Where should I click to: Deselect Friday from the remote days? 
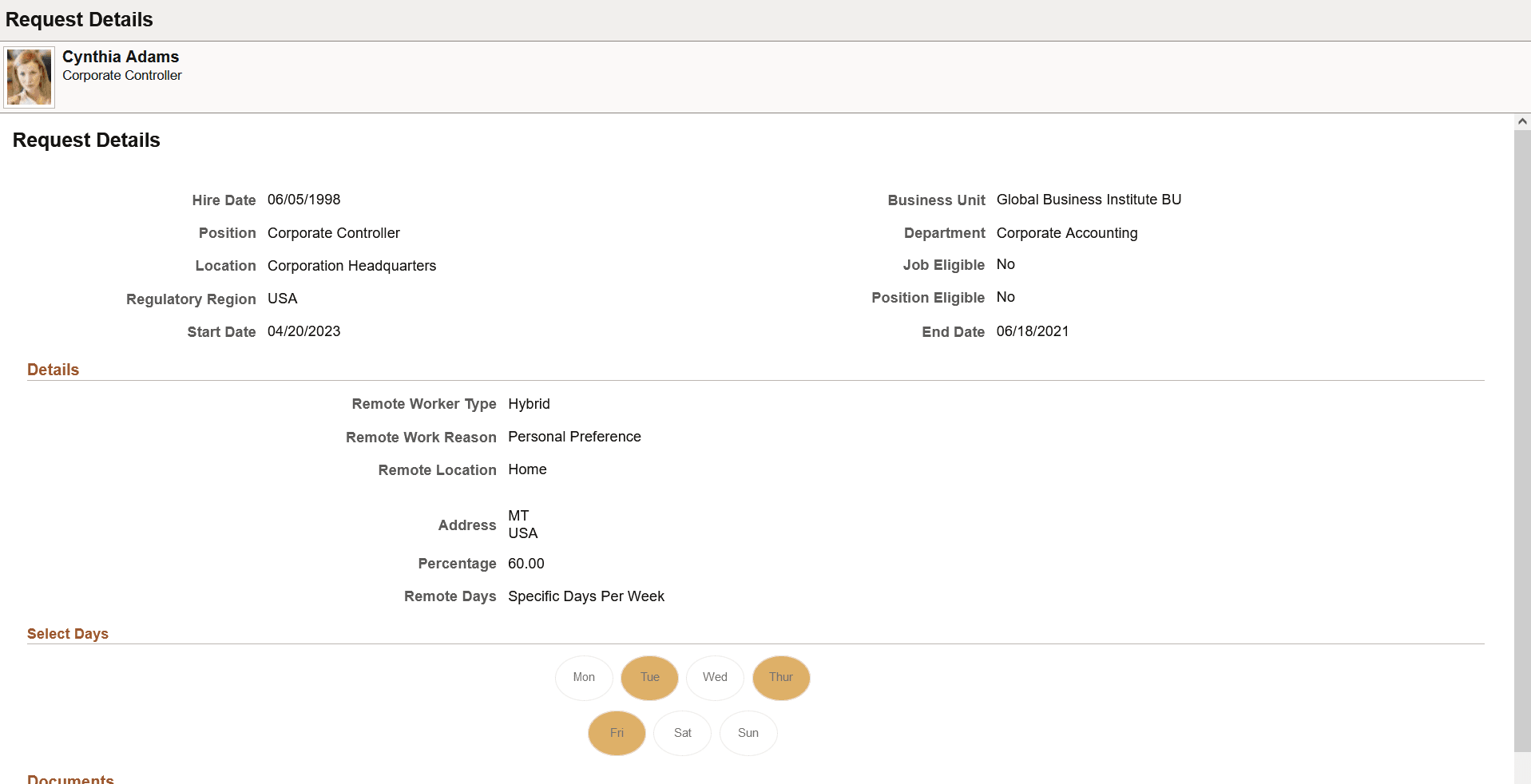pyautogui.click(x=616, y=733)
